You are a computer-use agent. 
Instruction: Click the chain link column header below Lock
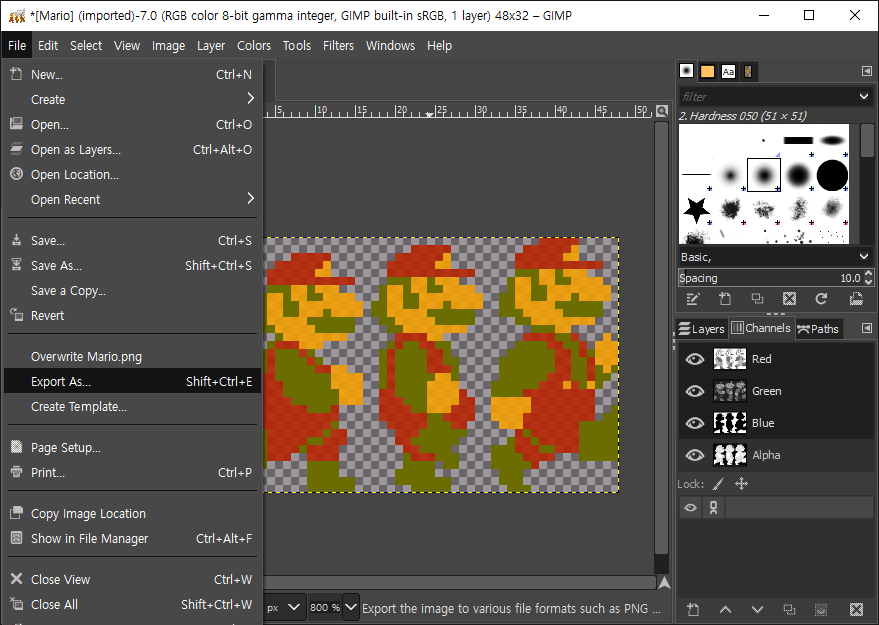pos(714,508)
